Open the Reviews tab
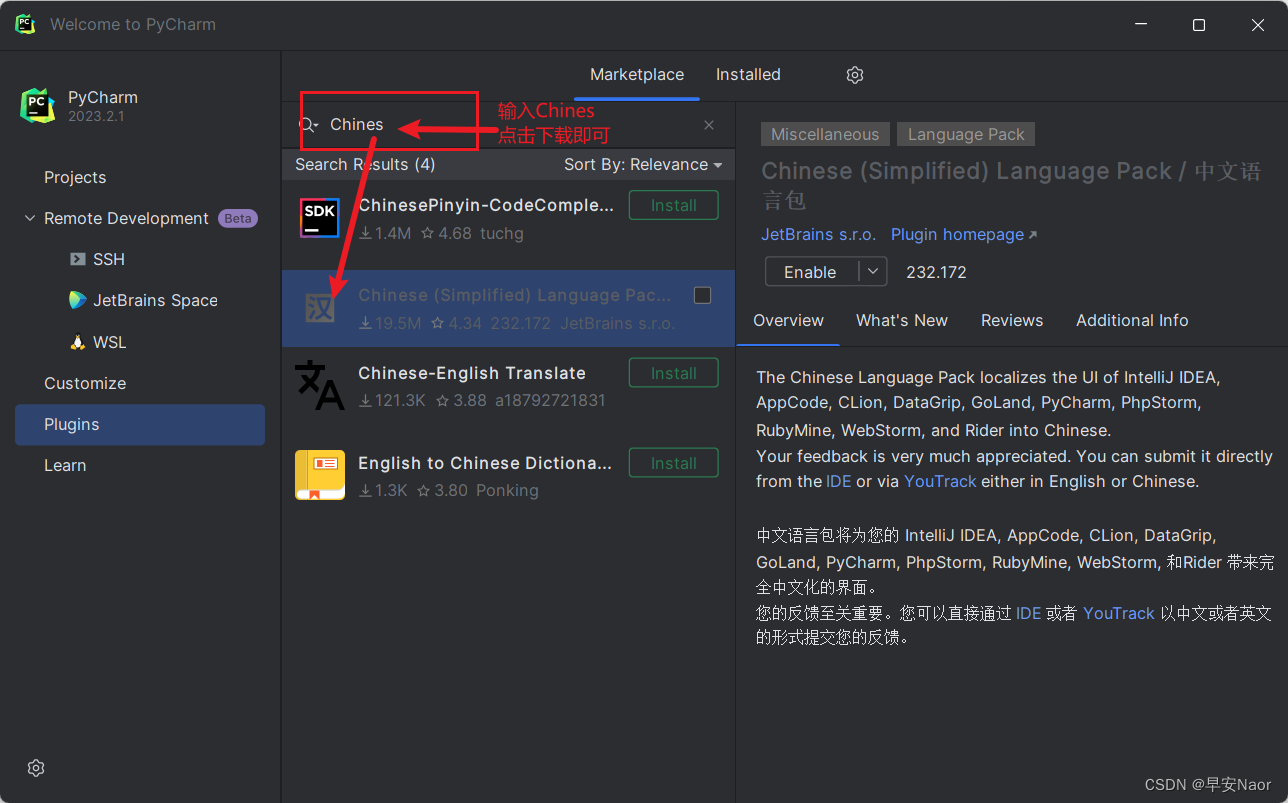Screen dimensions: 1288x803 coord(1012,320)
